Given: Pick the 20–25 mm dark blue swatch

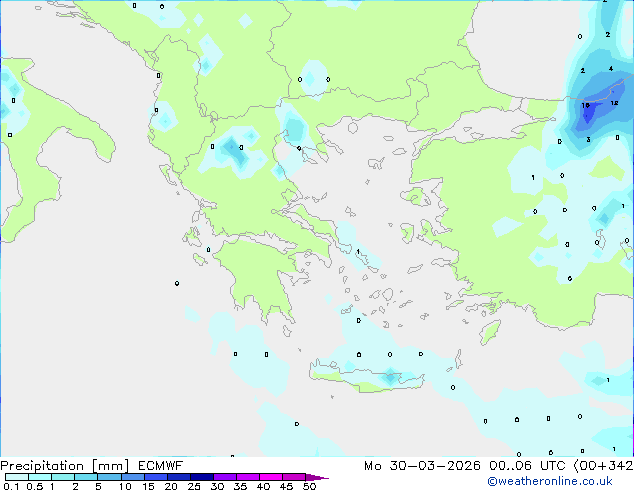Looking at the screenshot, I should click(179, 477).
